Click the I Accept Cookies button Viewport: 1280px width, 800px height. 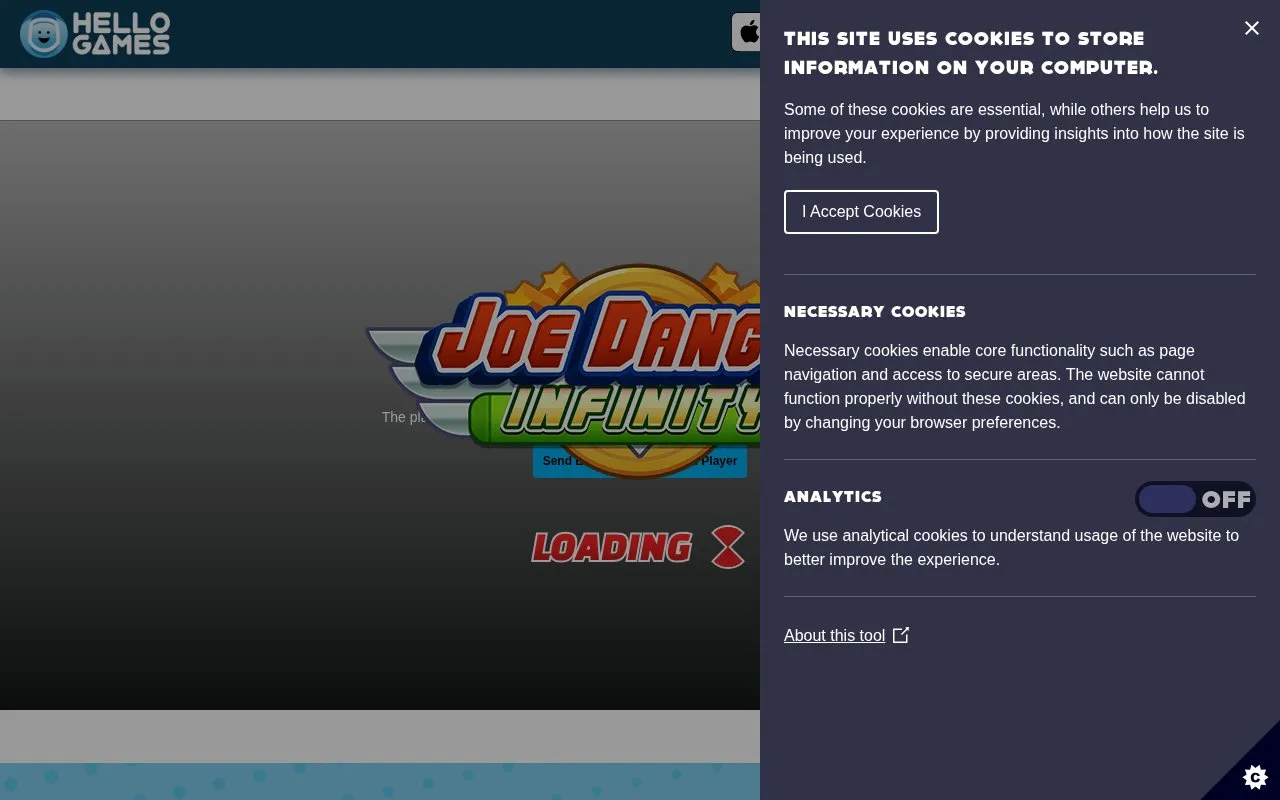point(861,212)
